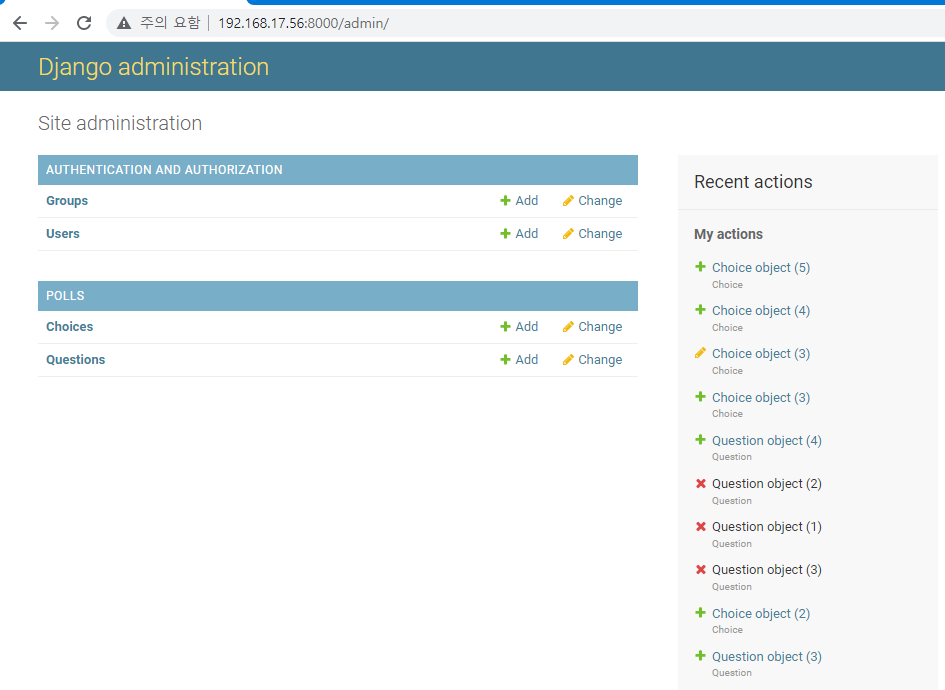Click the My actions subheading
945x690 pixels.
click(x=728, y=234)
